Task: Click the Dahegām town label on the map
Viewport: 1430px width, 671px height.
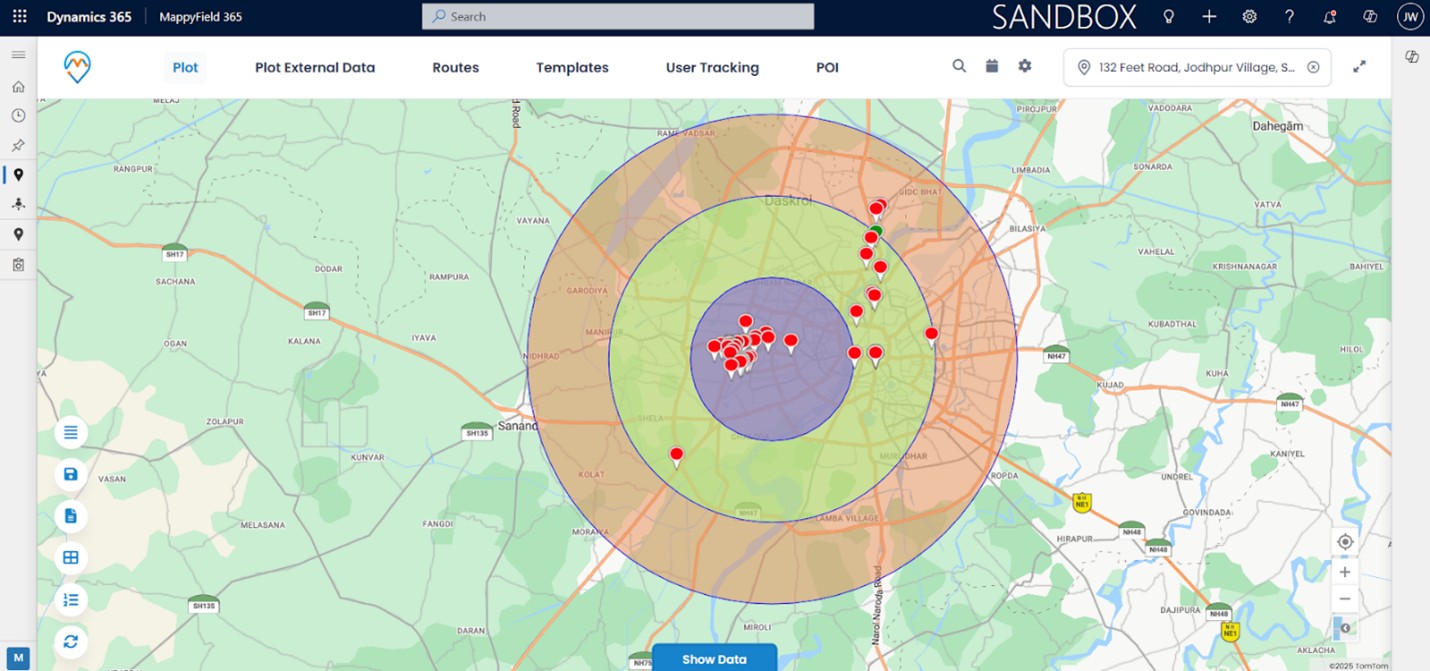Action: (x=1278, y=126)
